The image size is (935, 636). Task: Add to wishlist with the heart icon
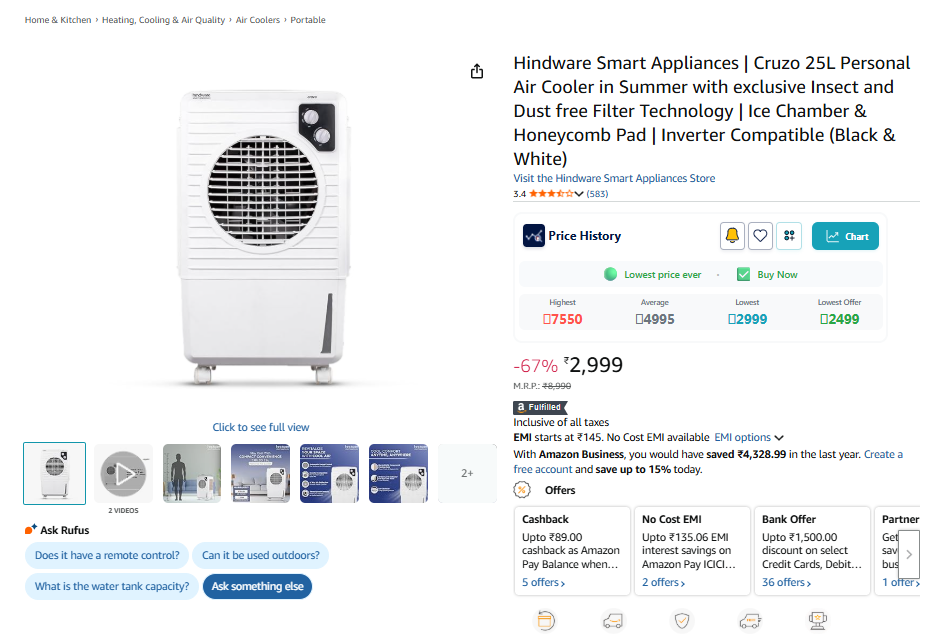[760, 236]
